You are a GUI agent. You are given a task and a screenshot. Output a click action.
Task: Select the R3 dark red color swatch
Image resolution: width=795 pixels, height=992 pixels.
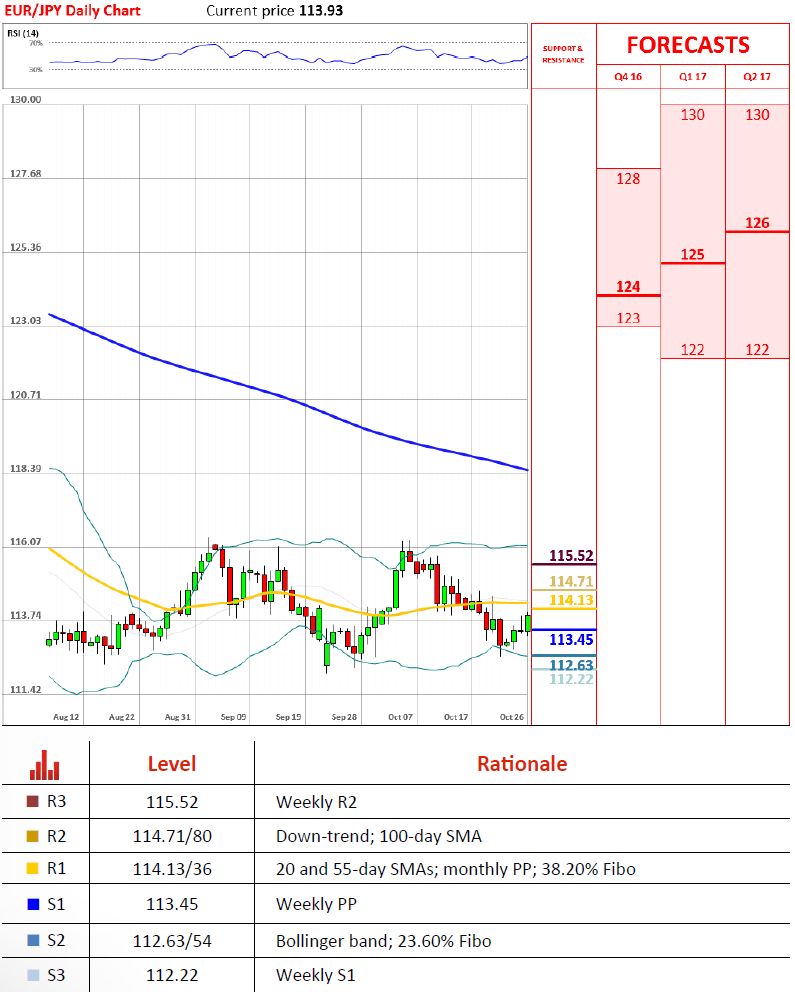point(33,802)
